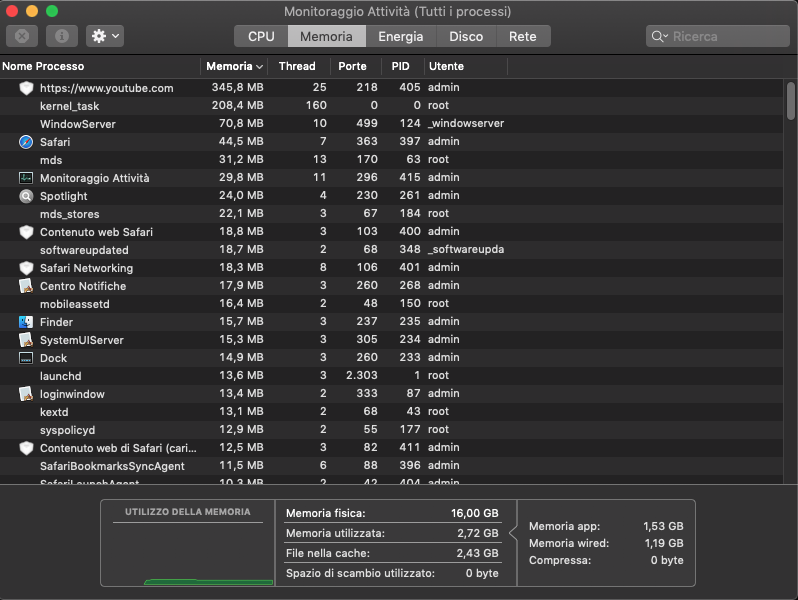Select the WindowServer process name
The width and height of the screenshot is (798, 600).
78,124
